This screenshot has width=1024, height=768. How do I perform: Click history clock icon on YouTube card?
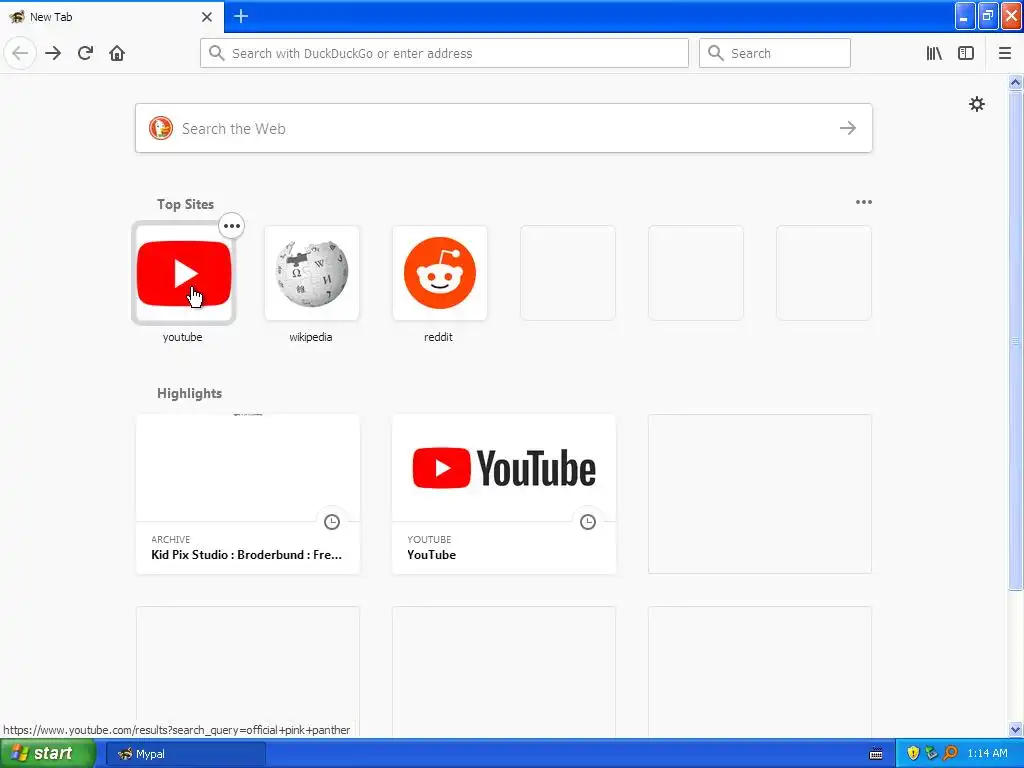[588, 522]
